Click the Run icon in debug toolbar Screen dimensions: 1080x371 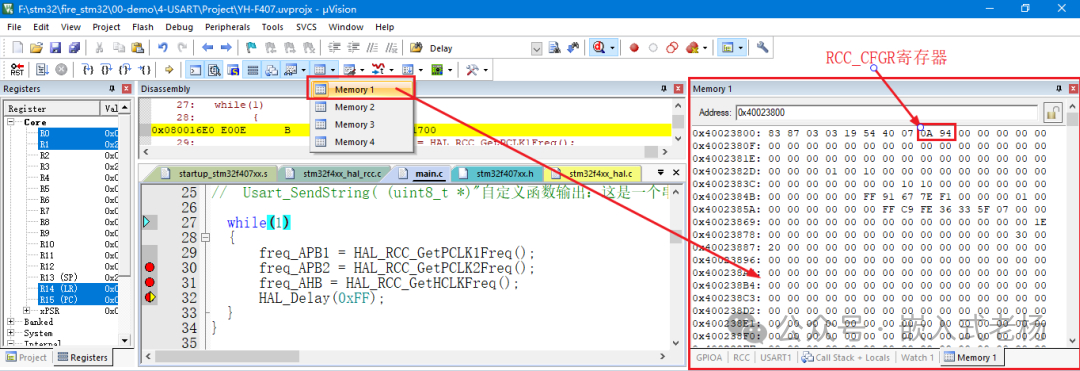click(42, 70)
